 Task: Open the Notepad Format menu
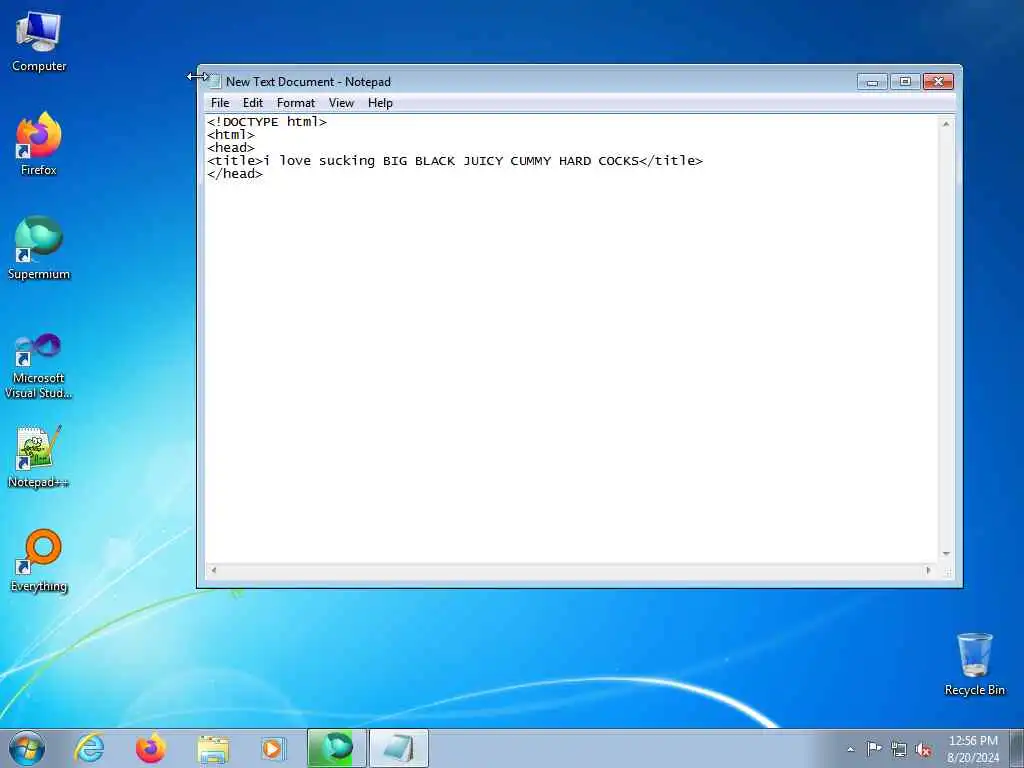coord(296,103)
